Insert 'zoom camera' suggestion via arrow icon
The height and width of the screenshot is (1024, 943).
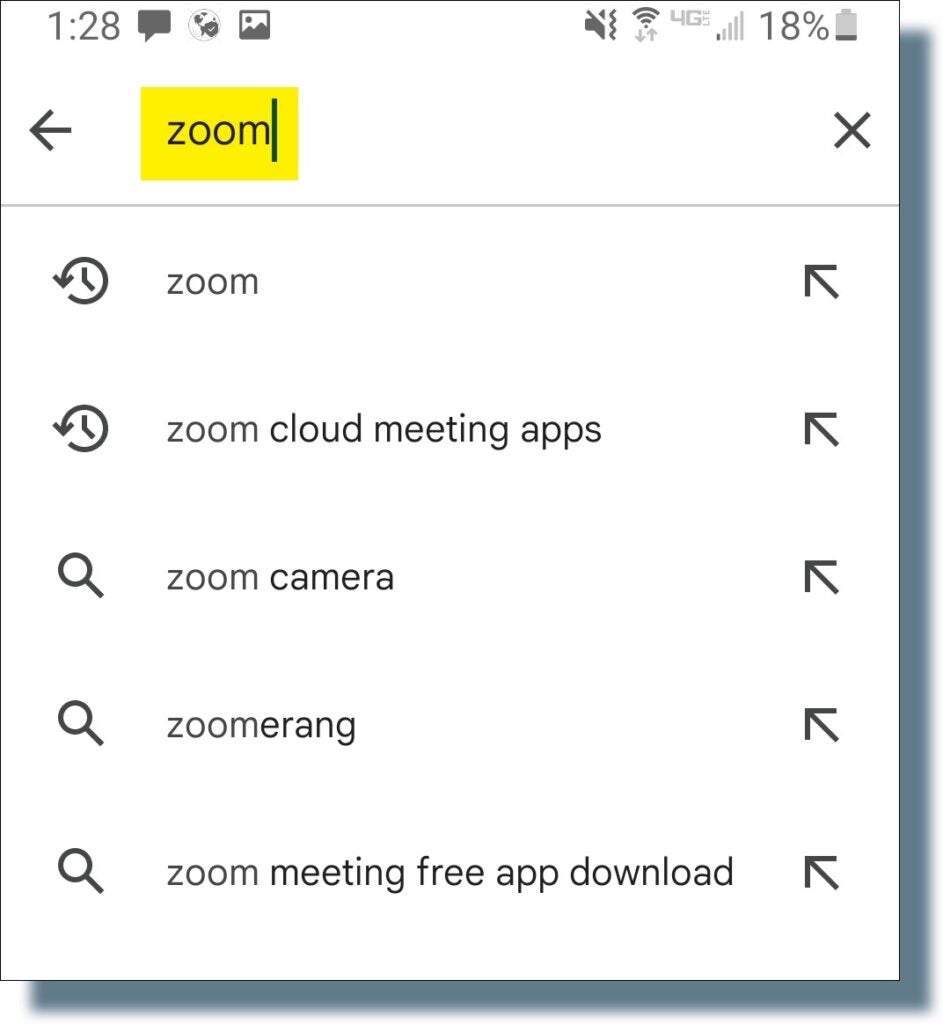tap(821, 577)
